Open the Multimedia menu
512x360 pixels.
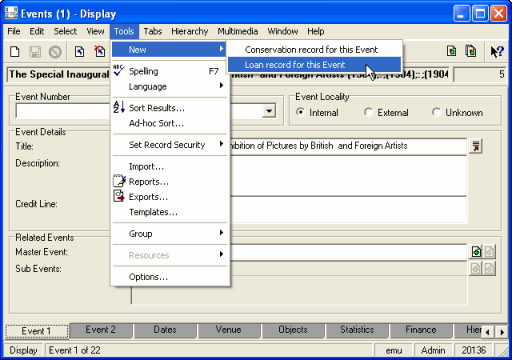click(x=238, y=31)
